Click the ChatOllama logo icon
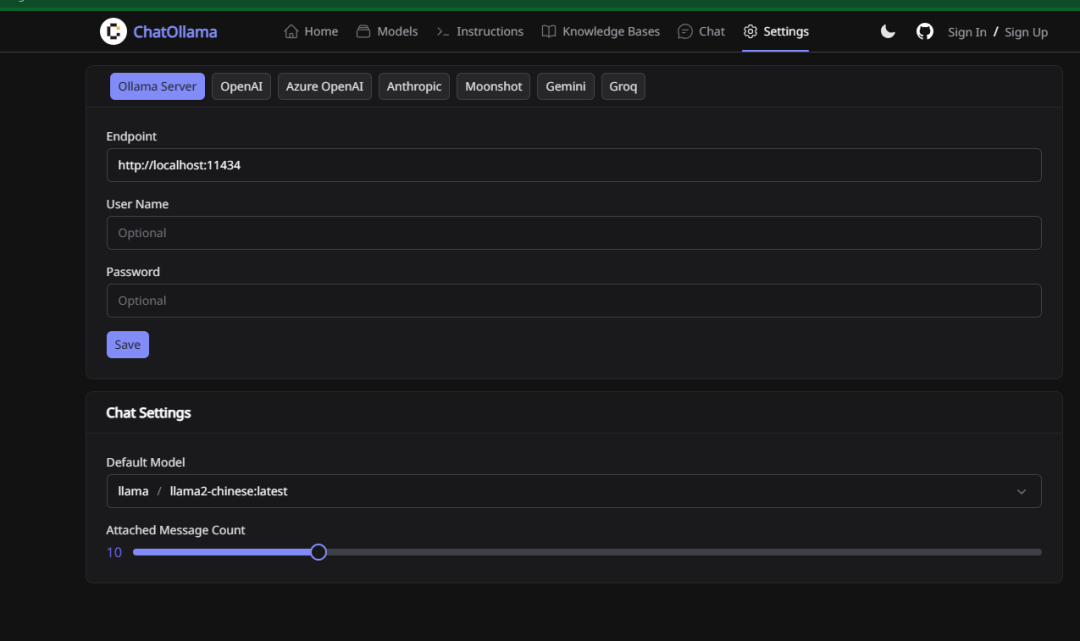This screenshot has height=641, width=1080. tap(113, 32)
